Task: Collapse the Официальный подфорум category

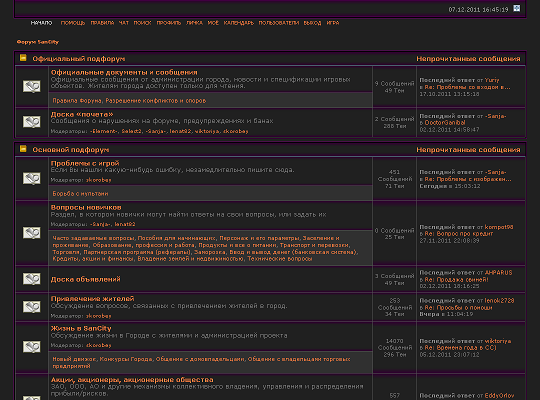Action: click(23, 58)
